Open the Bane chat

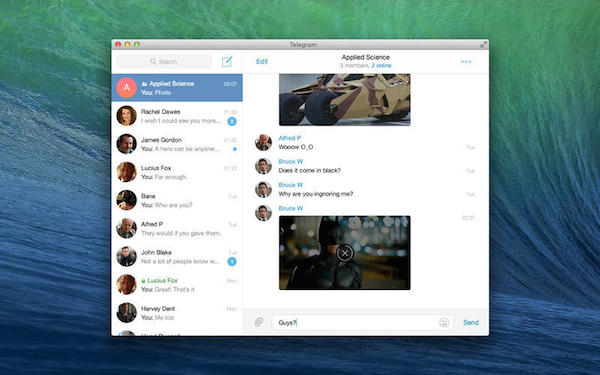point(177,200)
